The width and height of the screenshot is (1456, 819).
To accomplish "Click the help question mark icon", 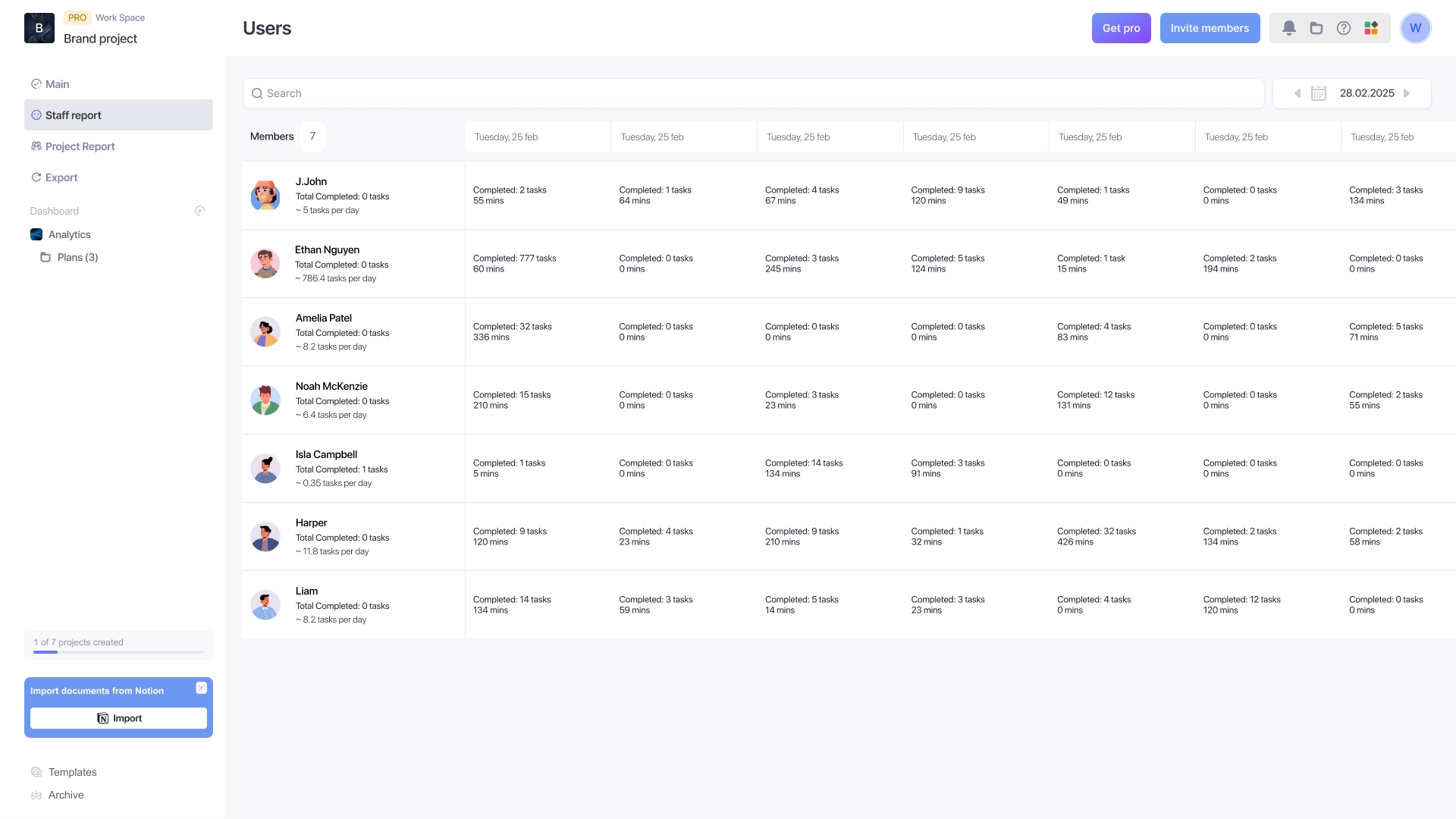I will [x=1344, y=28].
